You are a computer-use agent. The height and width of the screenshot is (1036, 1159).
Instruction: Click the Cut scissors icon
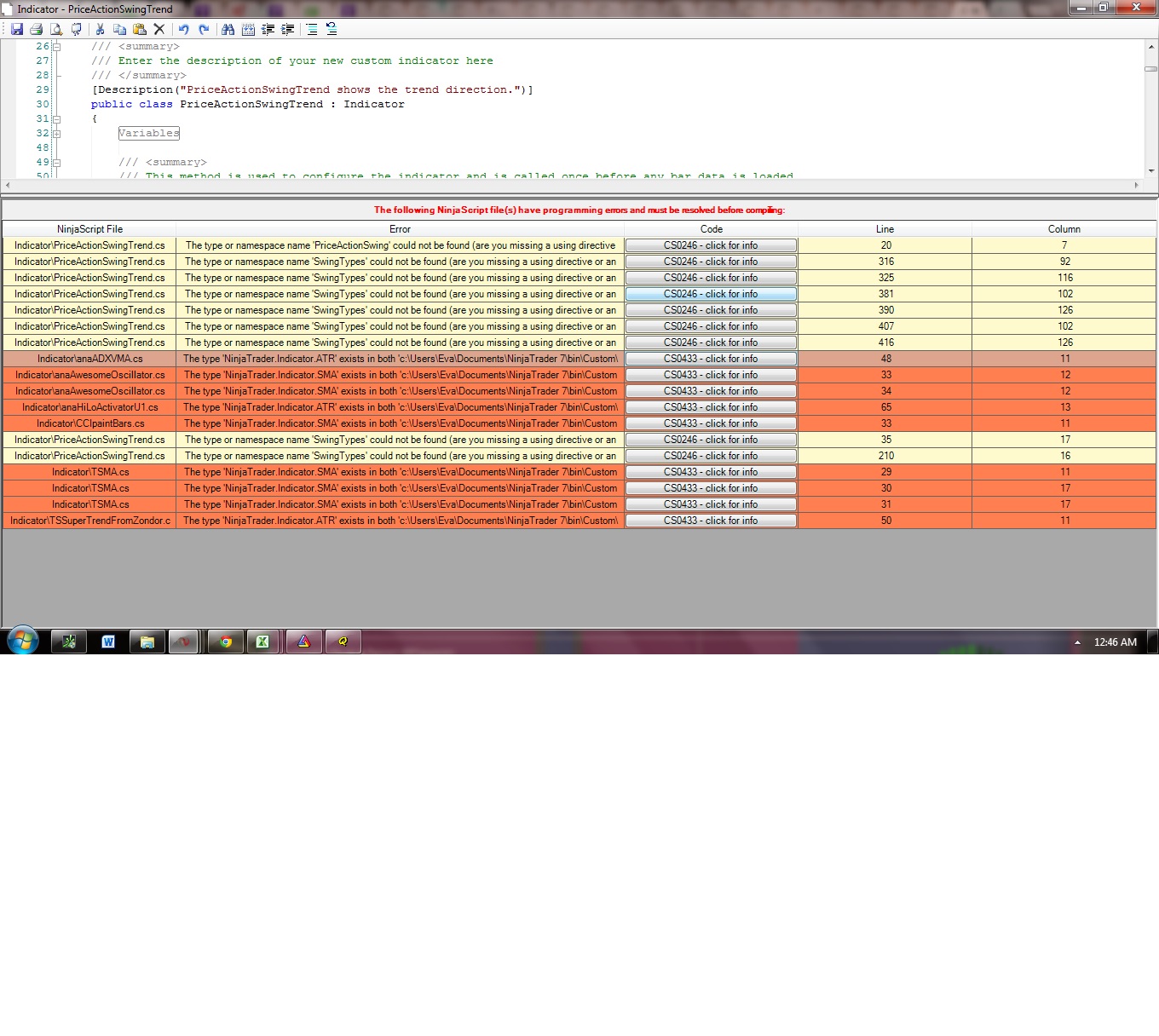[100, 29]
